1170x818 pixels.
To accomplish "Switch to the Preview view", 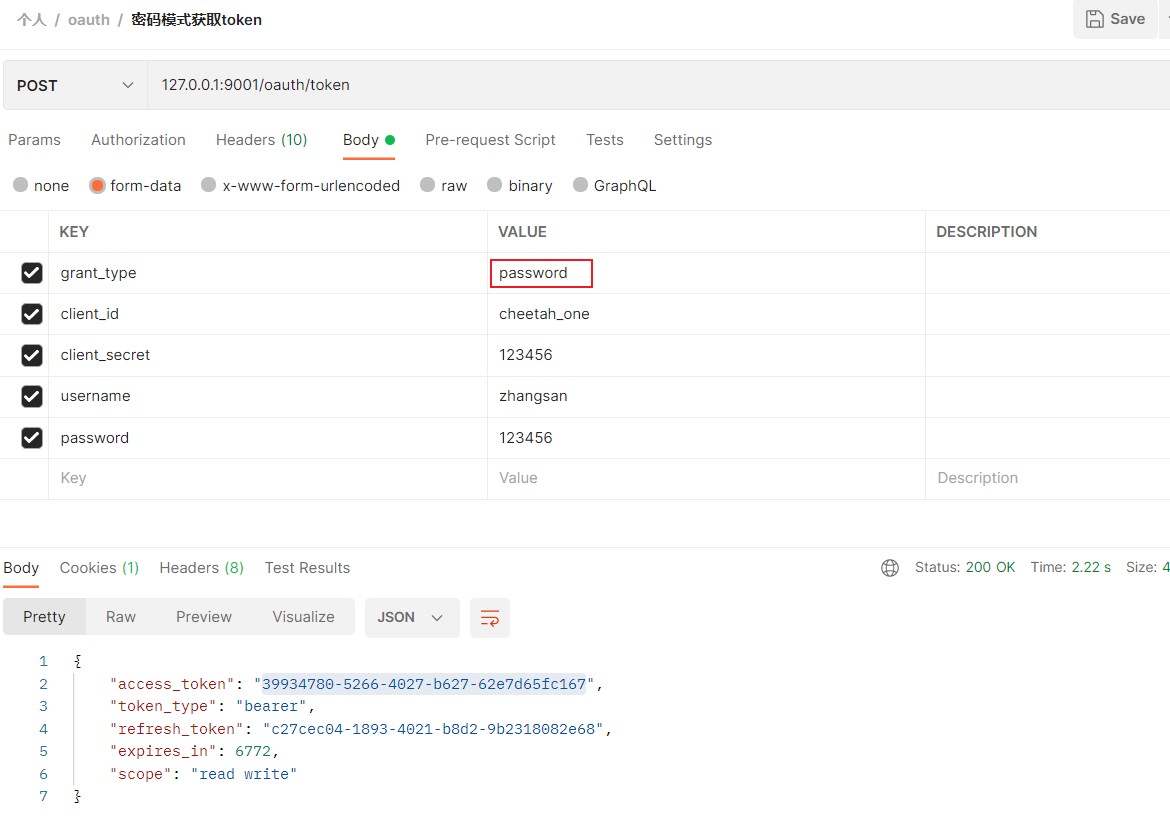I will point(204,617).
